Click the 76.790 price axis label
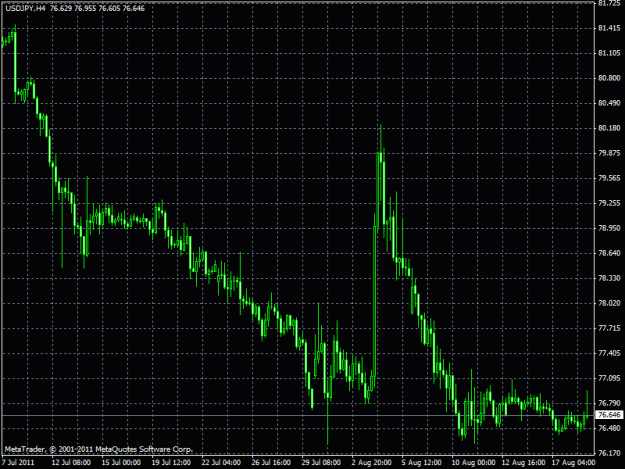 click(x=609, y=403)
